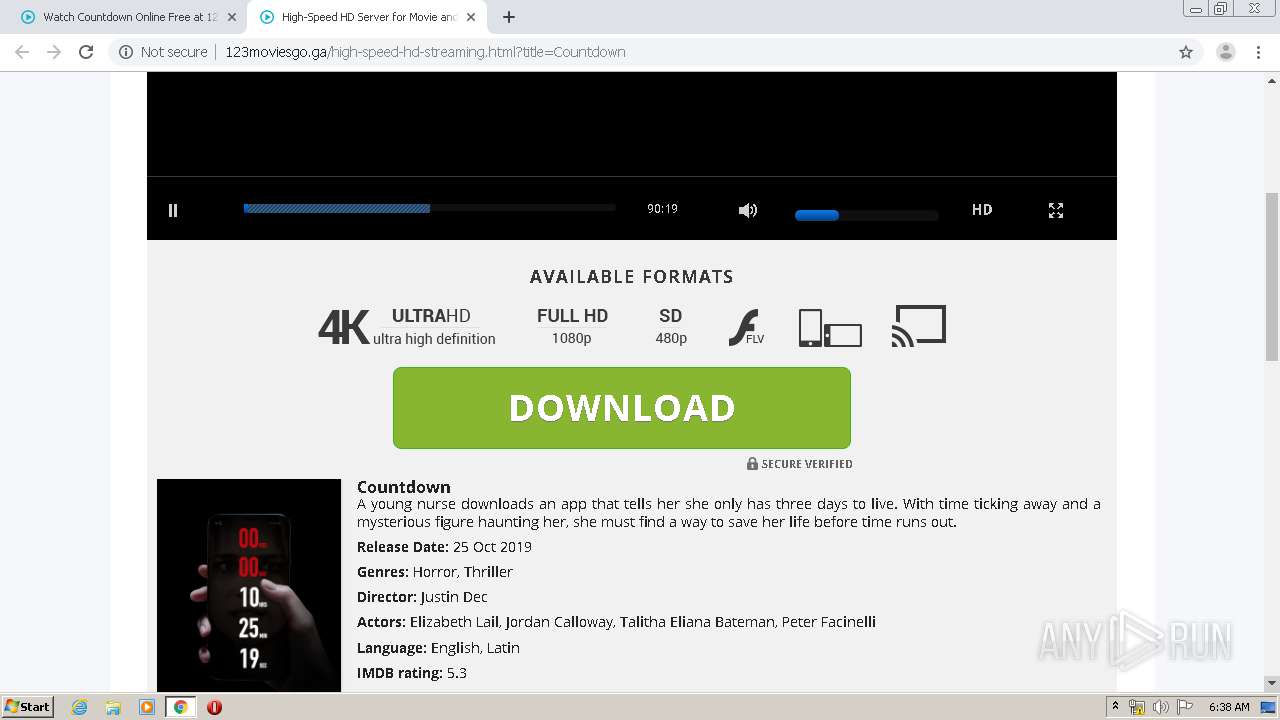Viewport: 1280px width, 720px height.
Task: Click the AVAILABLE FORMATS heading
Action: click(632, 277)
